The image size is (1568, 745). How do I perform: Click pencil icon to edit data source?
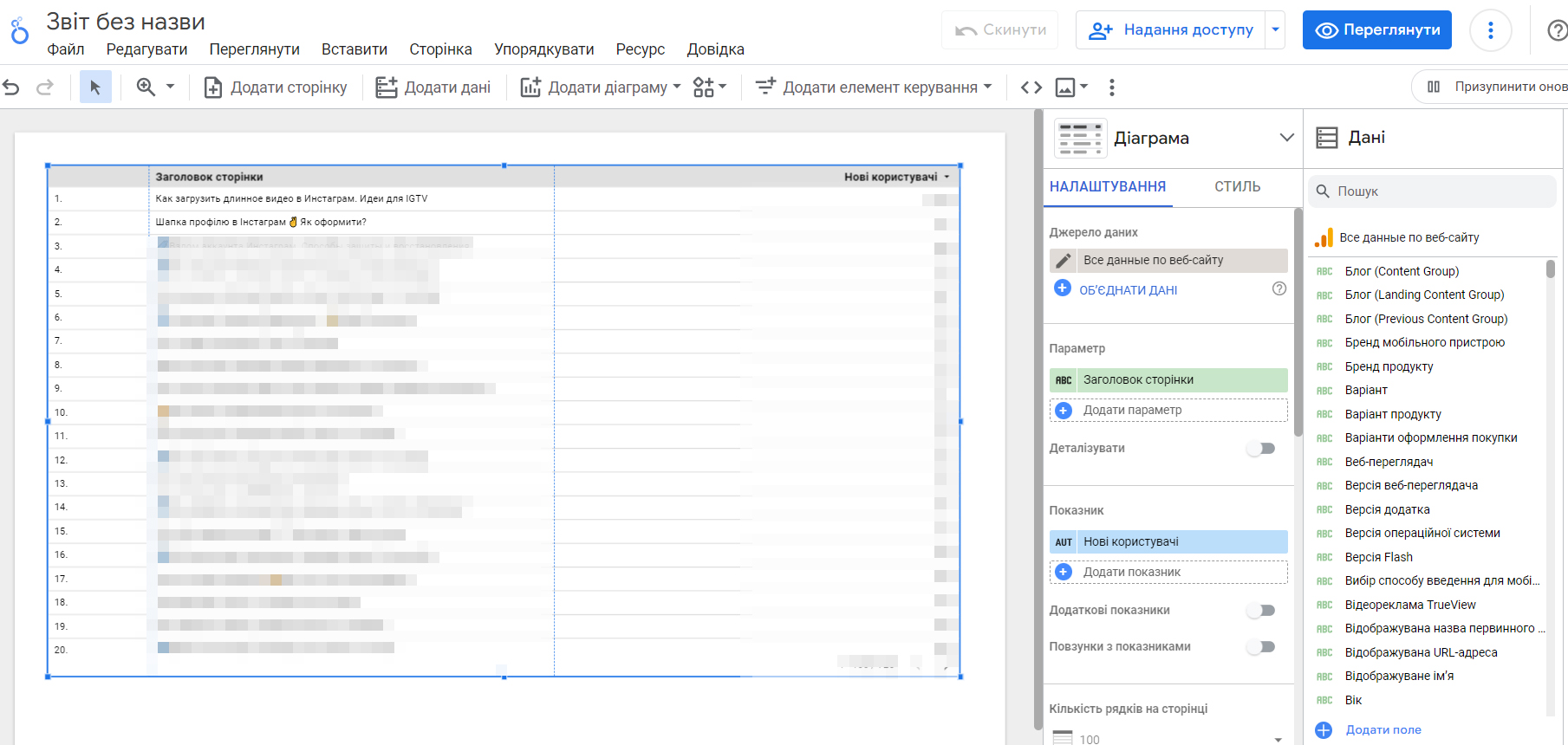pos(1064,261)
